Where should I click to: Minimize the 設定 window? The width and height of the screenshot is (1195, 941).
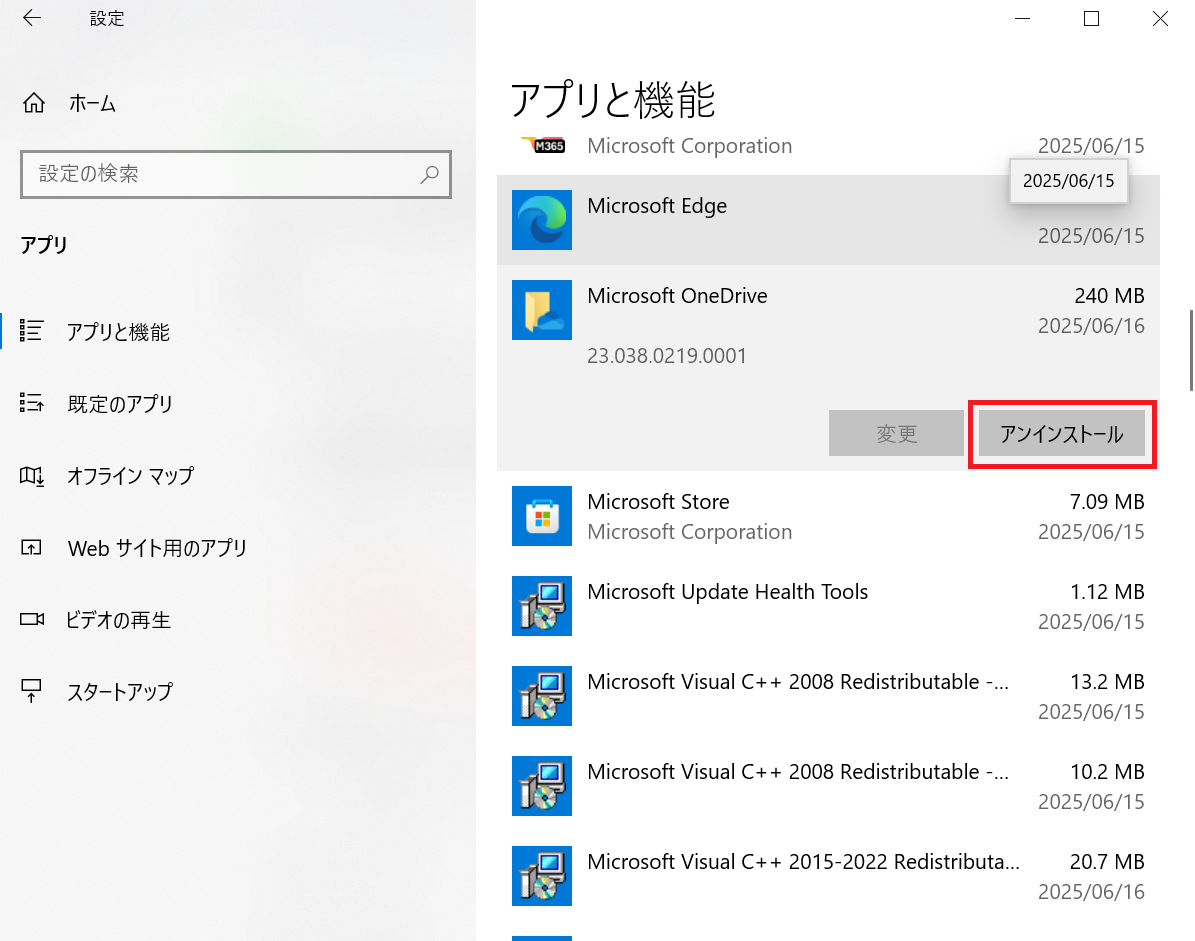click(1023, 18)
